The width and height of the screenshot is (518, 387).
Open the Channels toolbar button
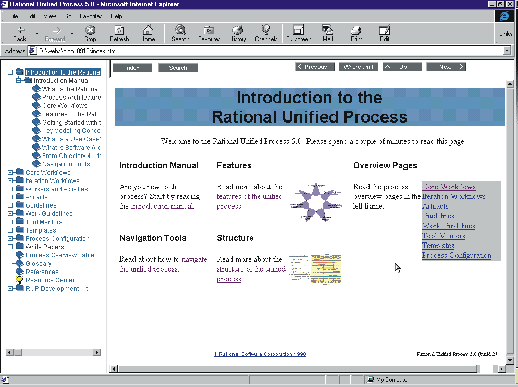click(266, 33)
